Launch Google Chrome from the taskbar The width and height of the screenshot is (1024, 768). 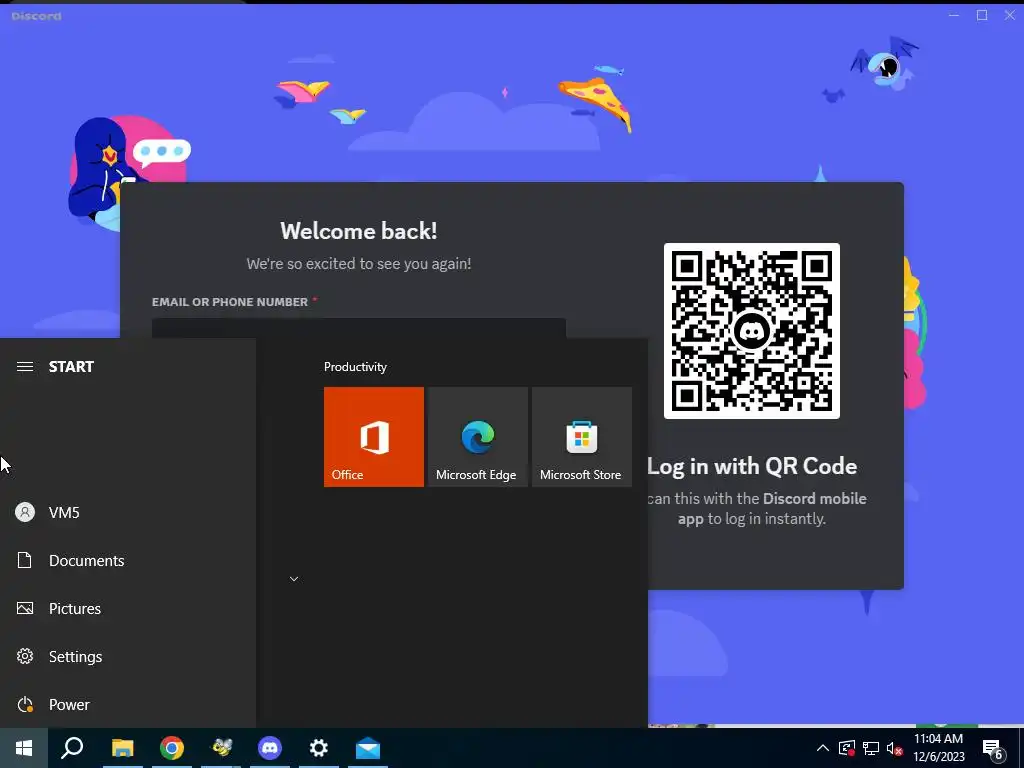172,748
